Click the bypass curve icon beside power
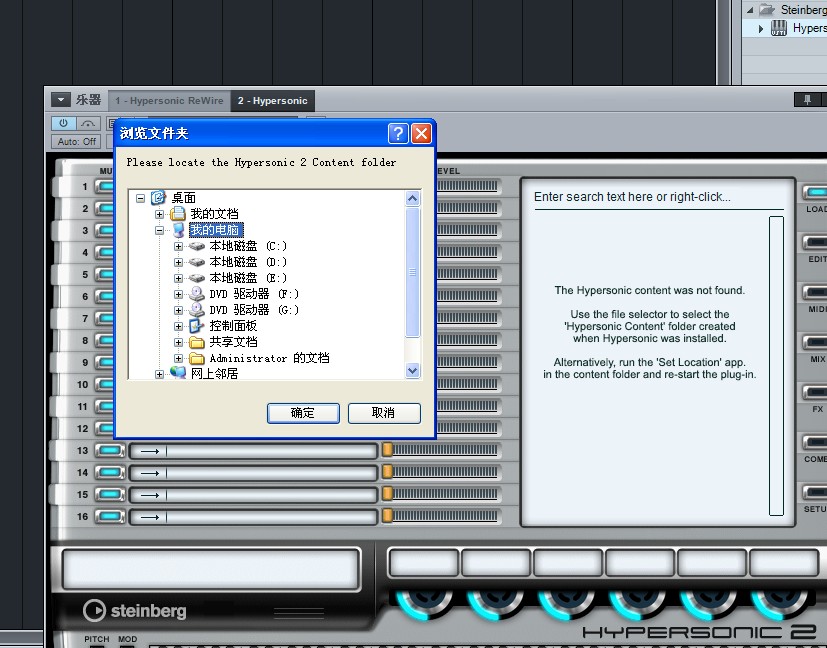This screenshot has width=827, height=648. point(88,123)
